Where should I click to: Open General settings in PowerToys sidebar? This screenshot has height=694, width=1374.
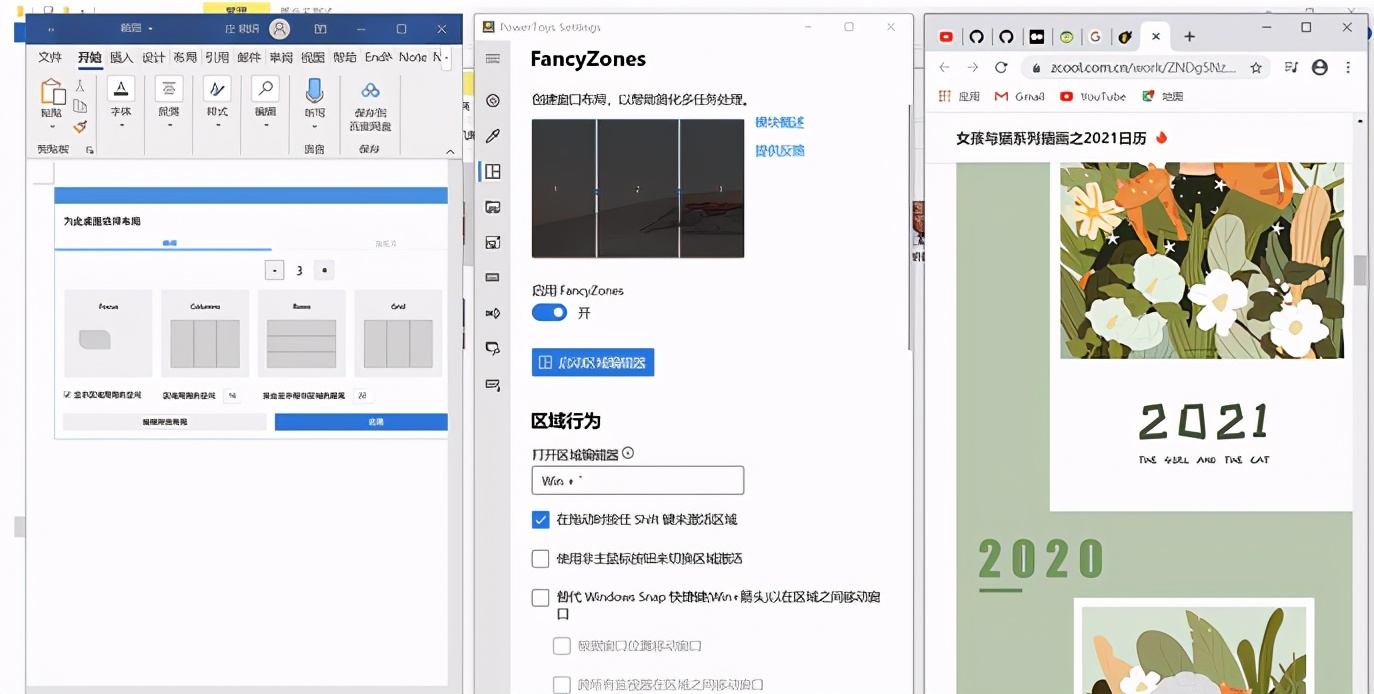click(492, 100)
